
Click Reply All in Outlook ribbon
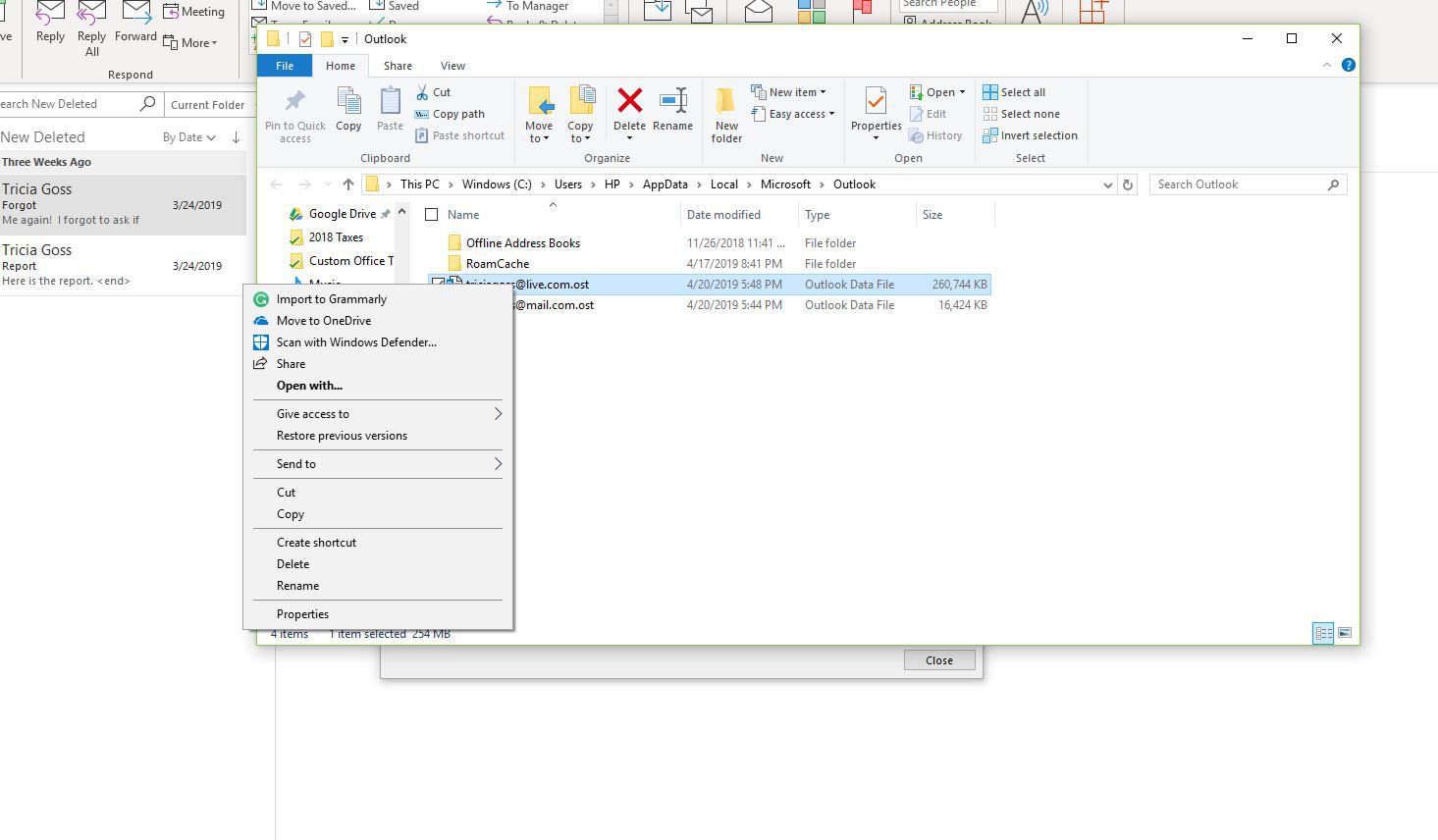coord(91,29)
